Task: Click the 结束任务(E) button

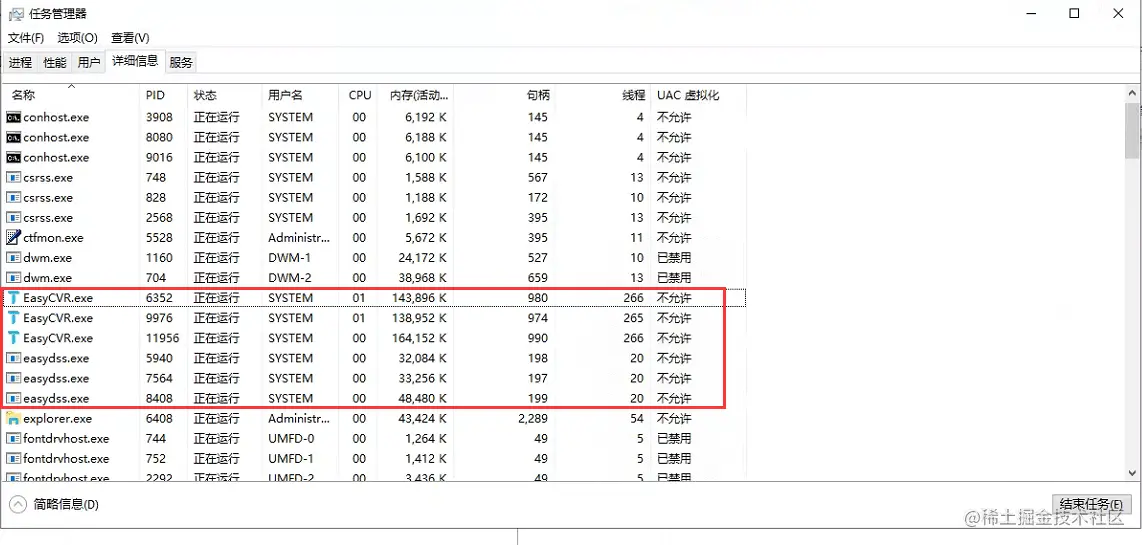Action: 1091,504
